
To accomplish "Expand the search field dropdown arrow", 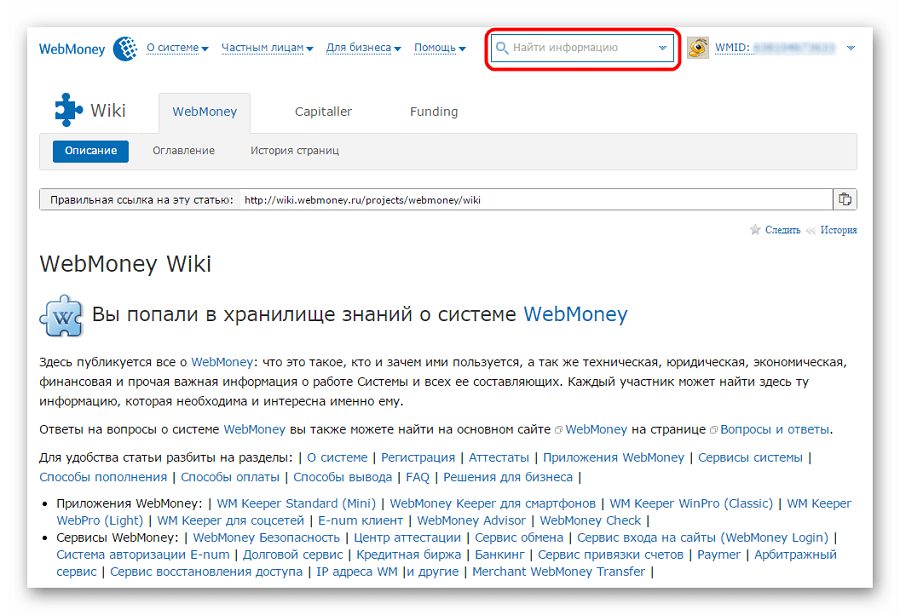I will [662, 48].
